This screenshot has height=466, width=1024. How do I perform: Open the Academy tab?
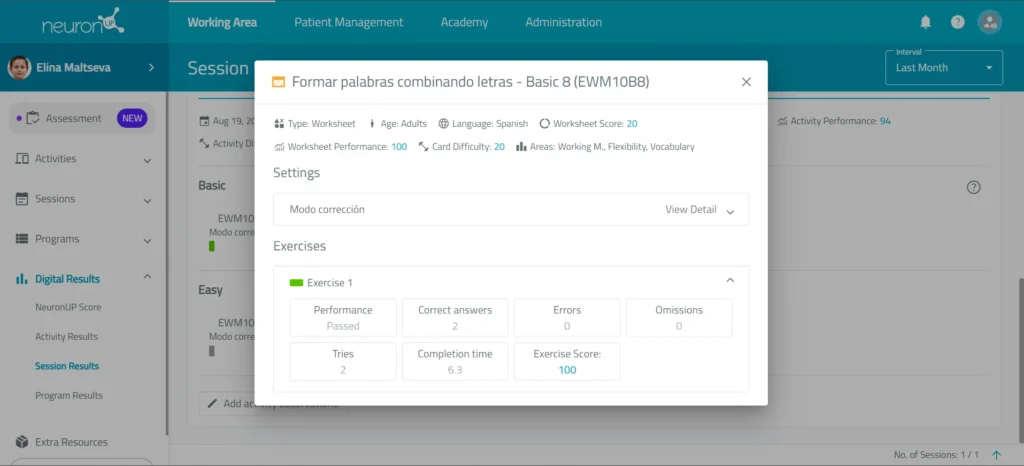click(464, 22)
